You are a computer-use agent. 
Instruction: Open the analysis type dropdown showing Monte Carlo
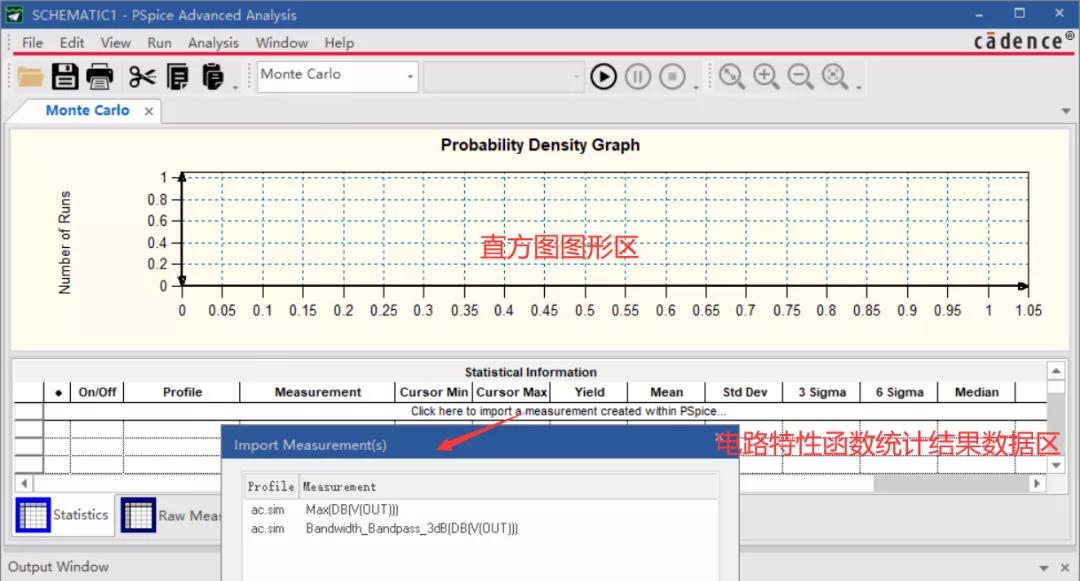coord(338,76)
